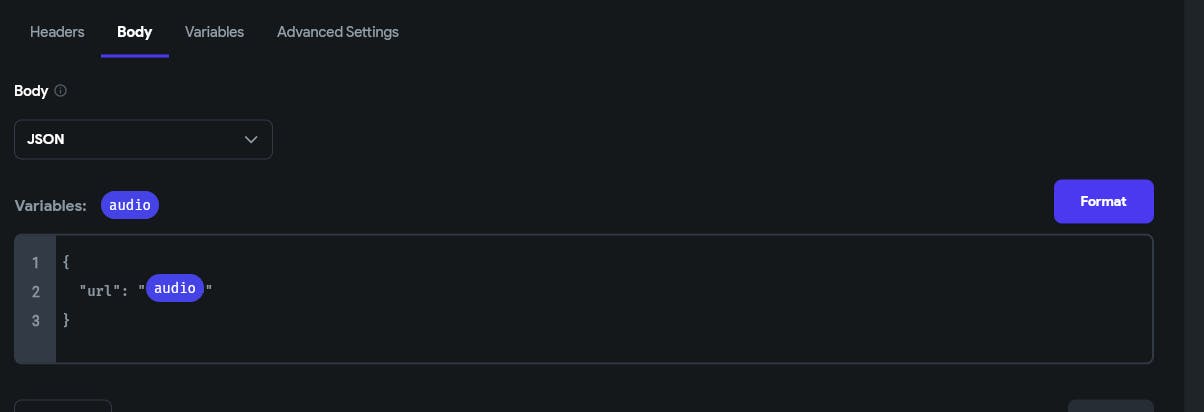Click the partially visible button at bottom right
The image size is (1204, 412).
pos(1110,406)
